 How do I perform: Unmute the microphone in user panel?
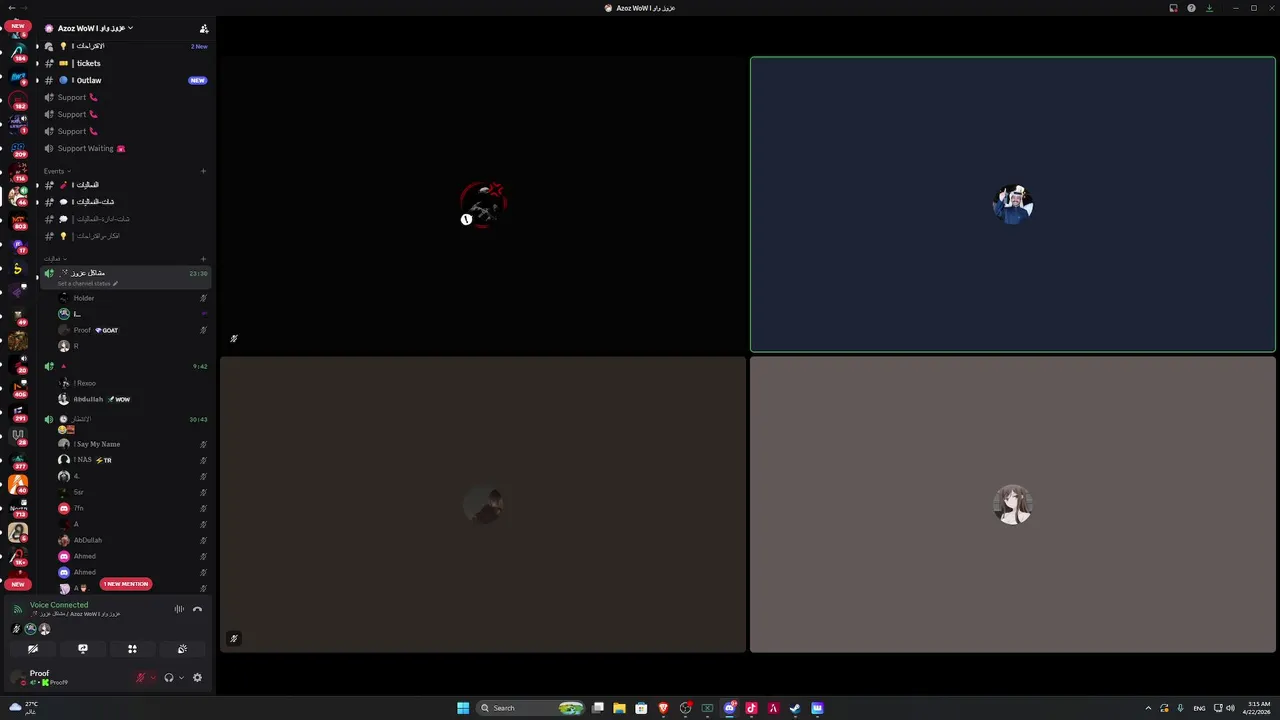[141, 677]
